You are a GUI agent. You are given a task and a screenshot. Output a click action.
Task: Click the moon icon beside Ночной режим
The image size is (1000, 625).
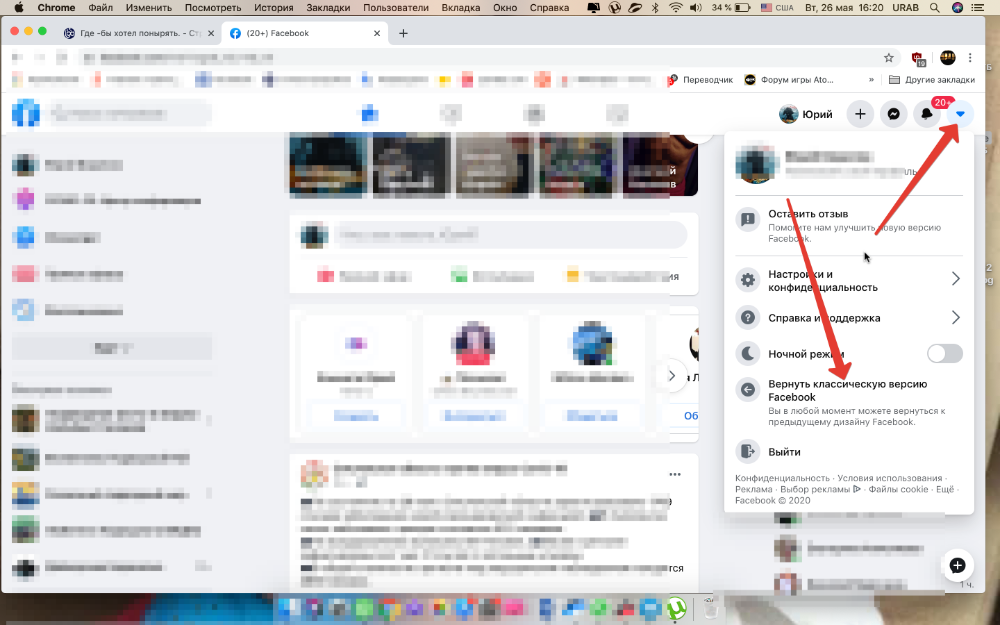747,353
